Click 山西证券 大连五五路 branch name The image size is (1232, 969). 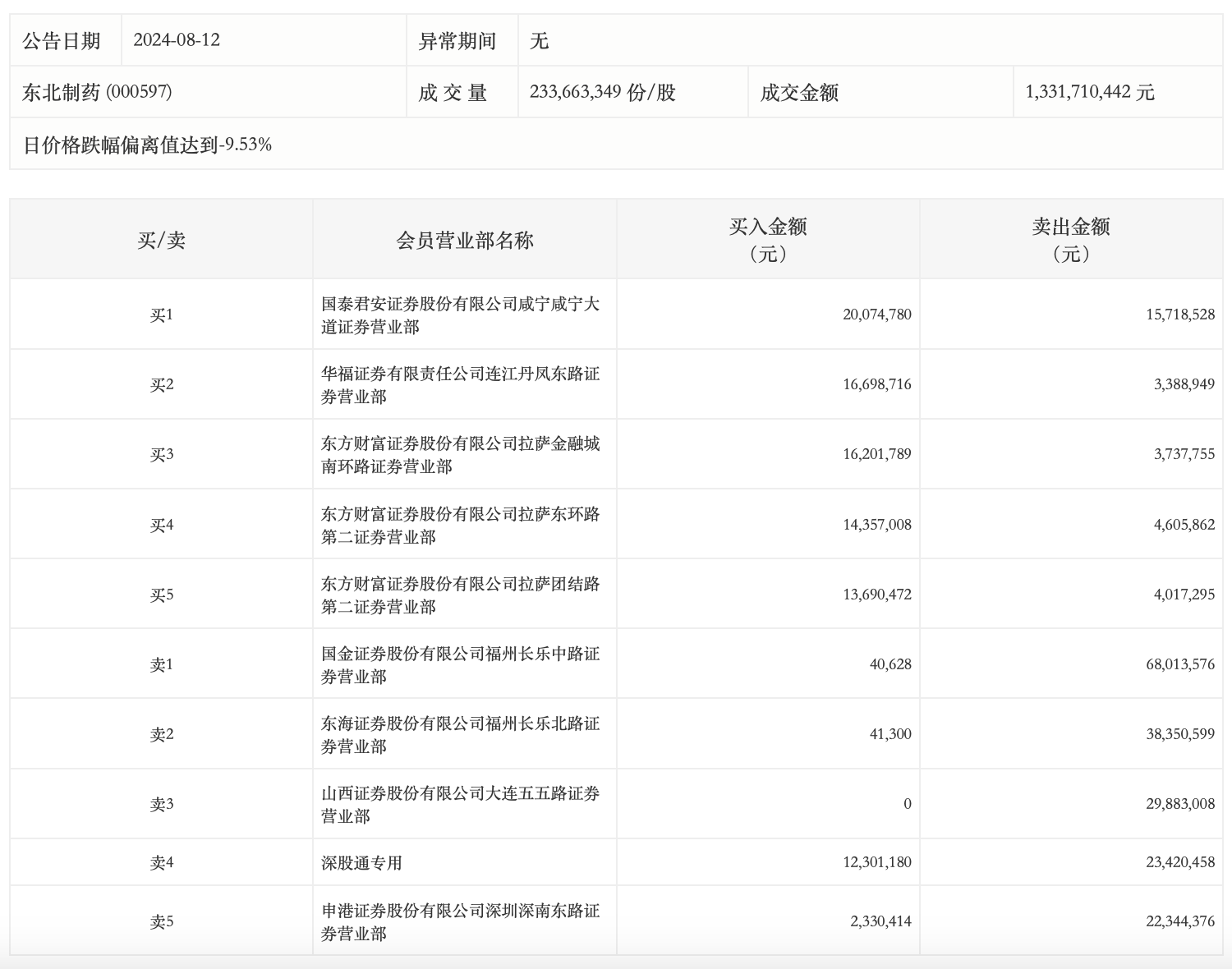point(460,805)
